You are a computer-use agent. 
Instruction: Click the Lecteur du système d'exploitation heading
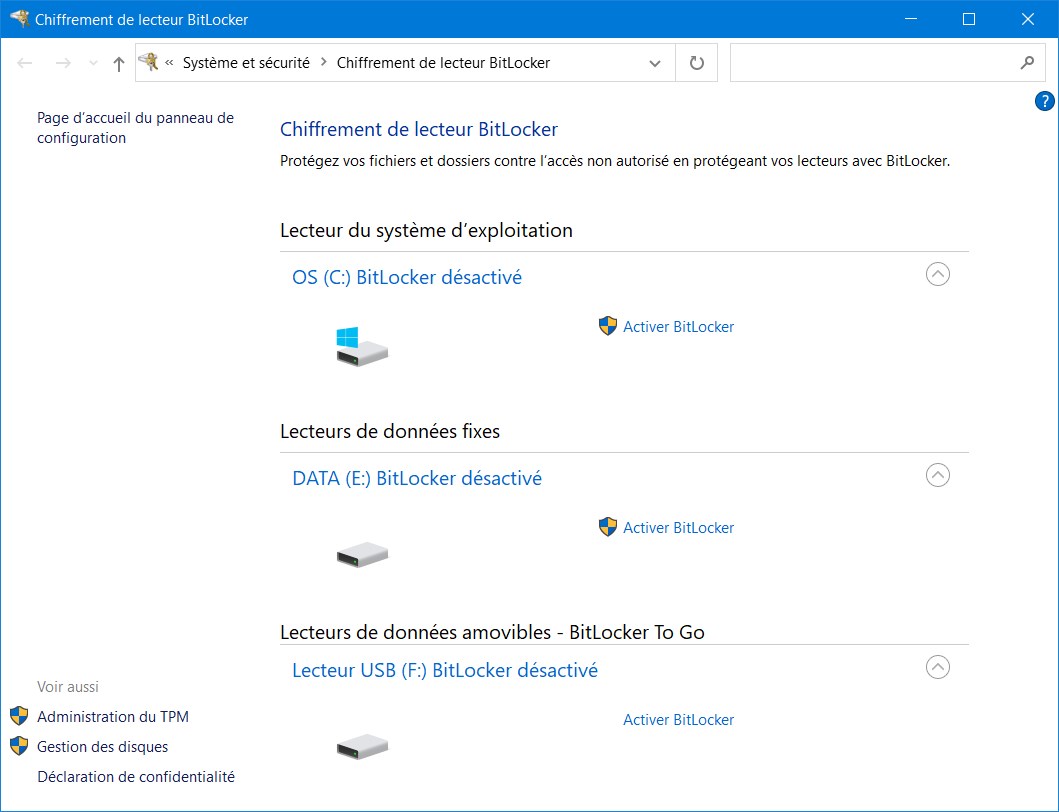pos(426,230)
